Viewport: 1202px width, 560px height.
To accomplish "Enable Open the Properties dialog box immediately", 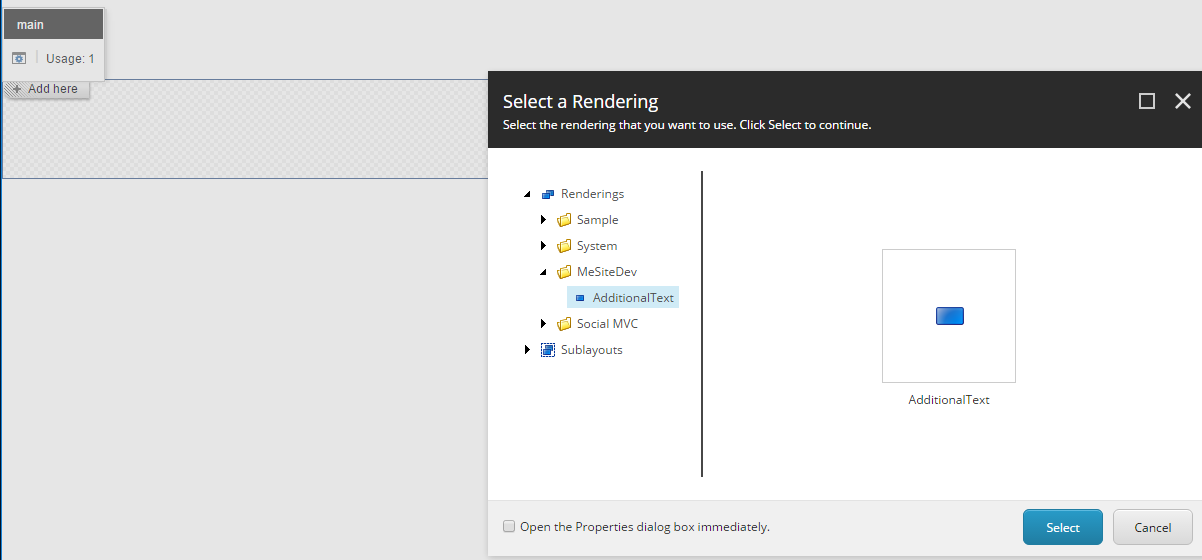I will click(x=509, y=526).
